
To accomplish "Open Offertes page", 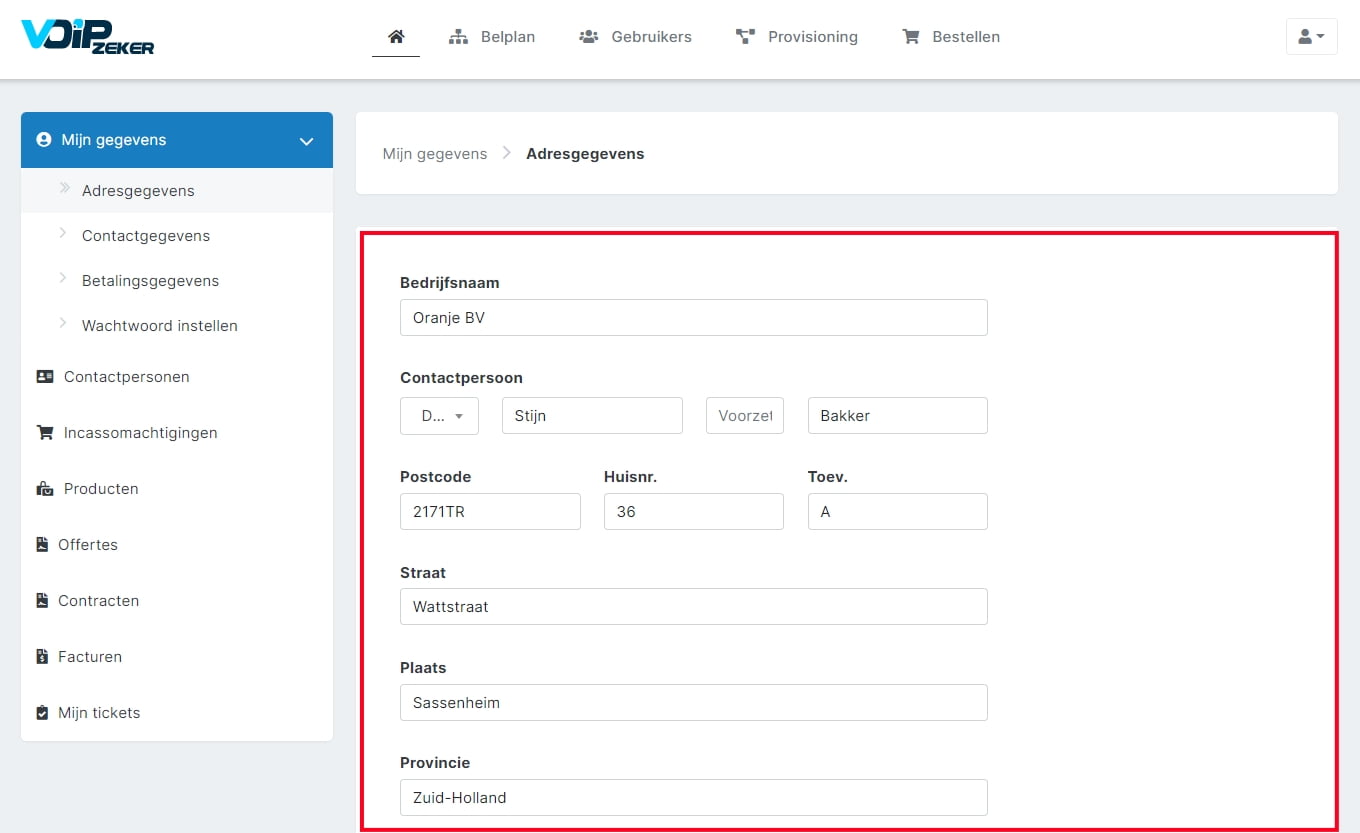I will point(177,545).
